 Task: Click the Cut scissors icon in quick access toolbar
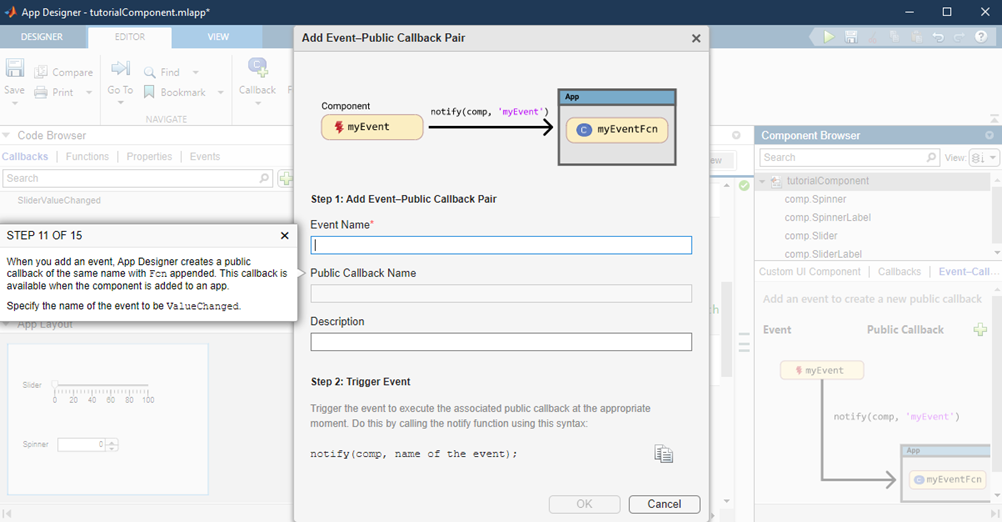[x=873, y=37]
